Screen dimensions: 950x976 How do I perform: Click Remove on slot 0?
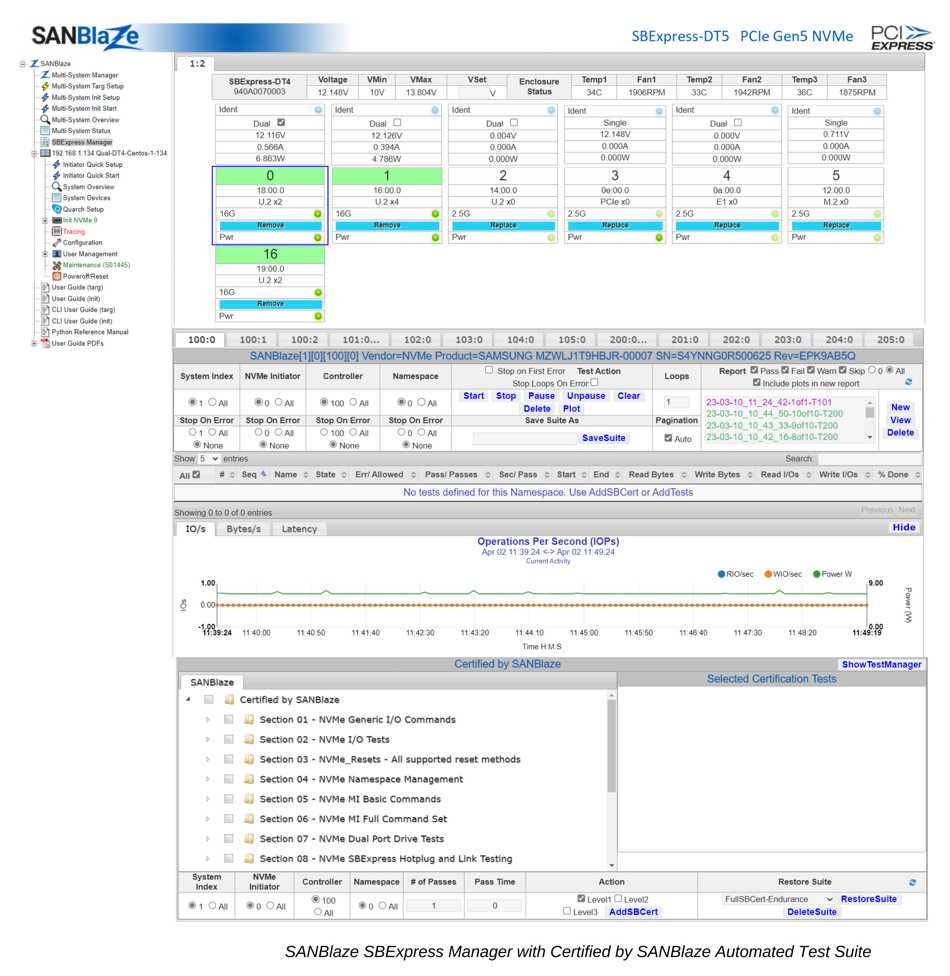coord(270,225)
